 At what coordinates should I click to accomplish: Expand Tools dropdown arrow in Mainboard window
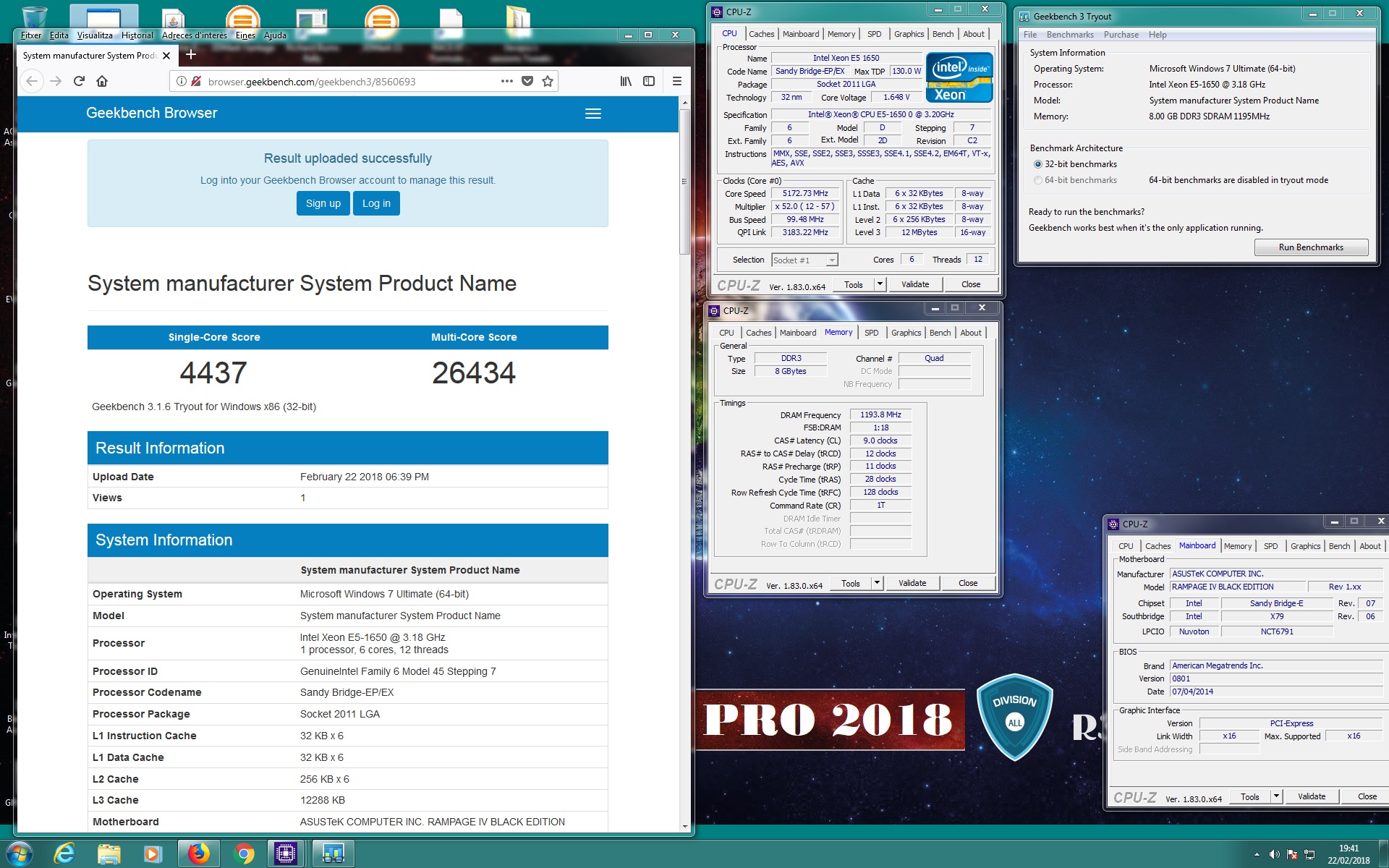click(x=1276, y=796)
